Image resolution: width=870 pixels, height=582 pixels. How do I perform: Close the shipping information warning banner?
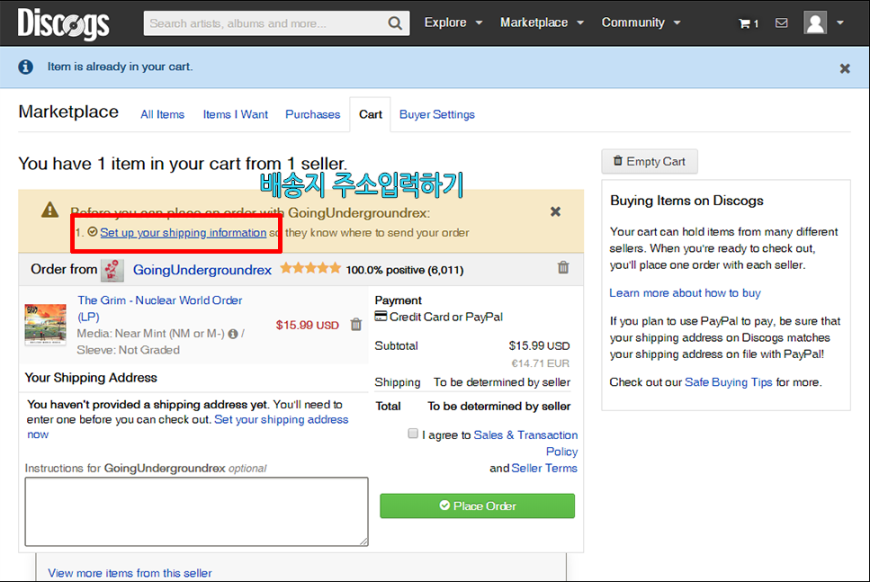[x=555, y=211]
